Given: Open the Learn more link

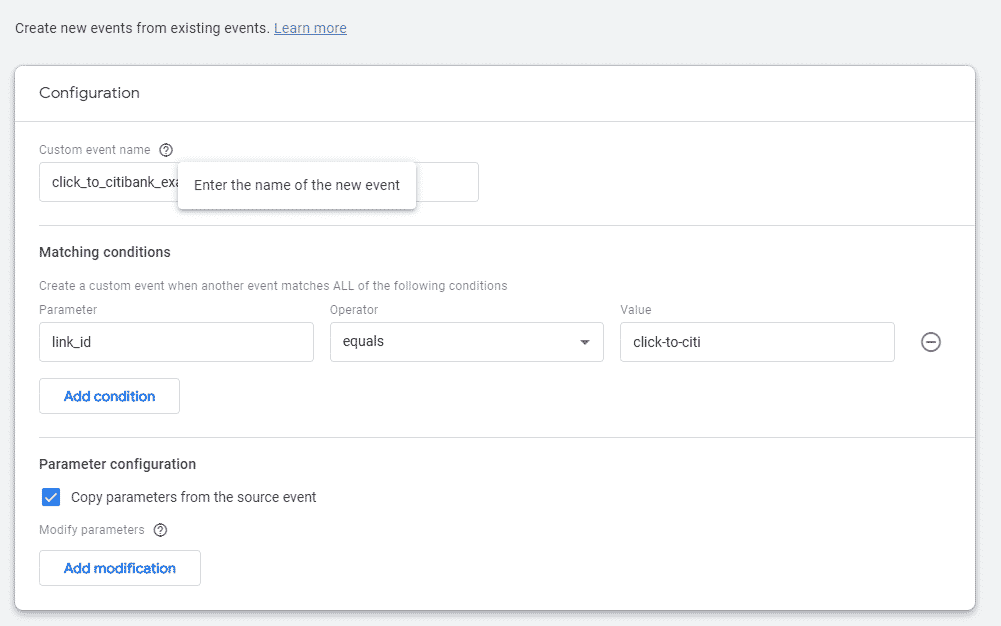Looking at the screenshot, I should pyautogui.click(x=310, y=28).
